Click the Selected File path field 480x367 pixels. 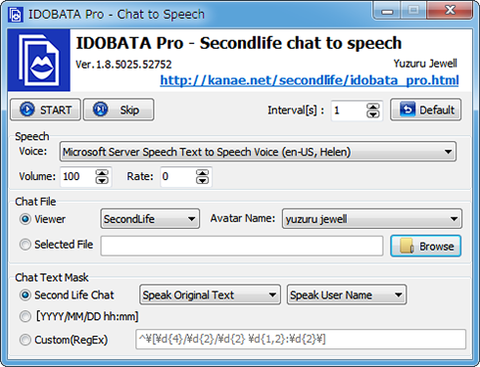tap(242, 246)
